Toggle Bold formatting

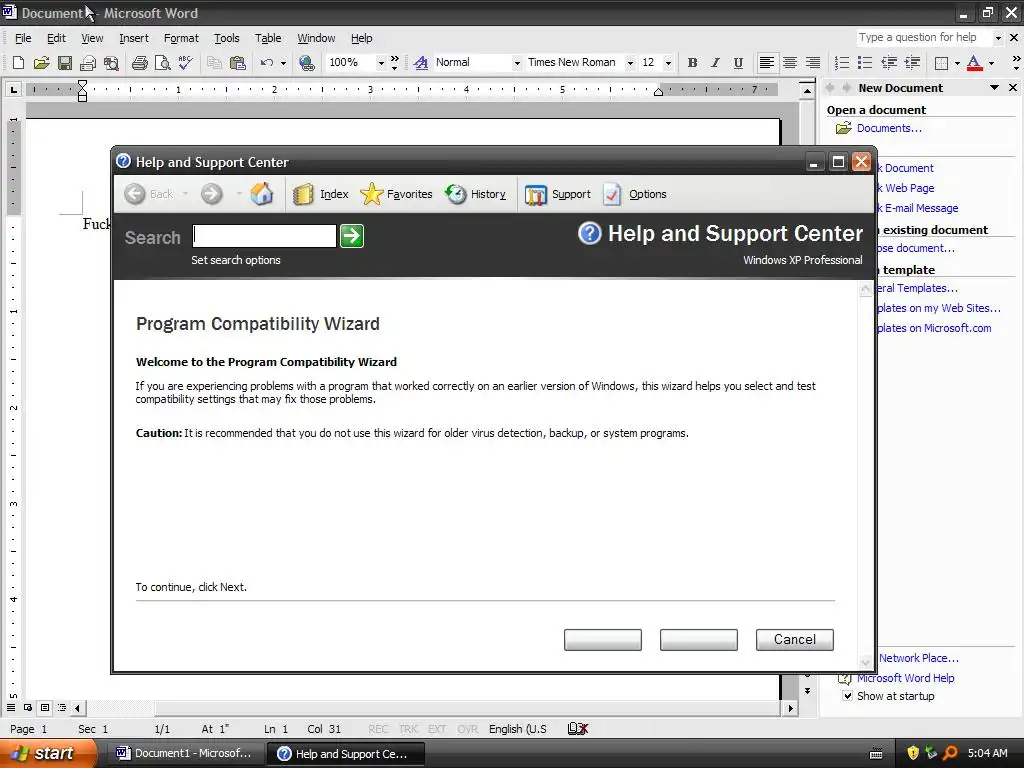tap(692, 63)
